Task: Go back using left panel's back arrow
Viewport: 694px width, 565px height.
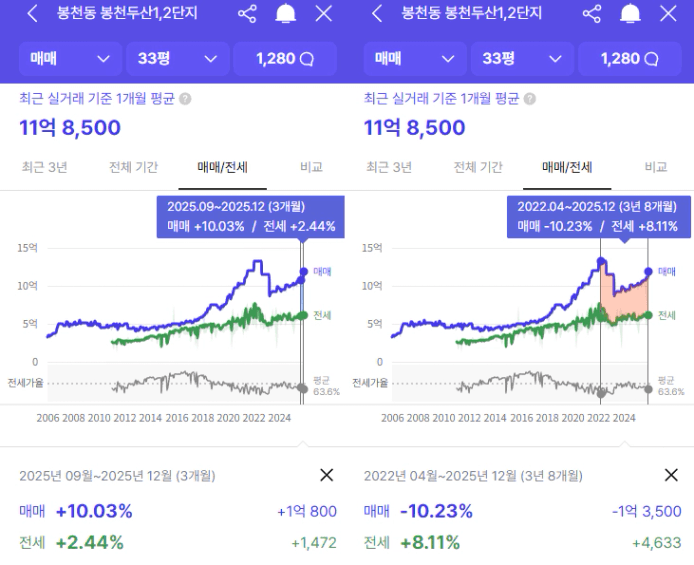Action: pos(33,14)
